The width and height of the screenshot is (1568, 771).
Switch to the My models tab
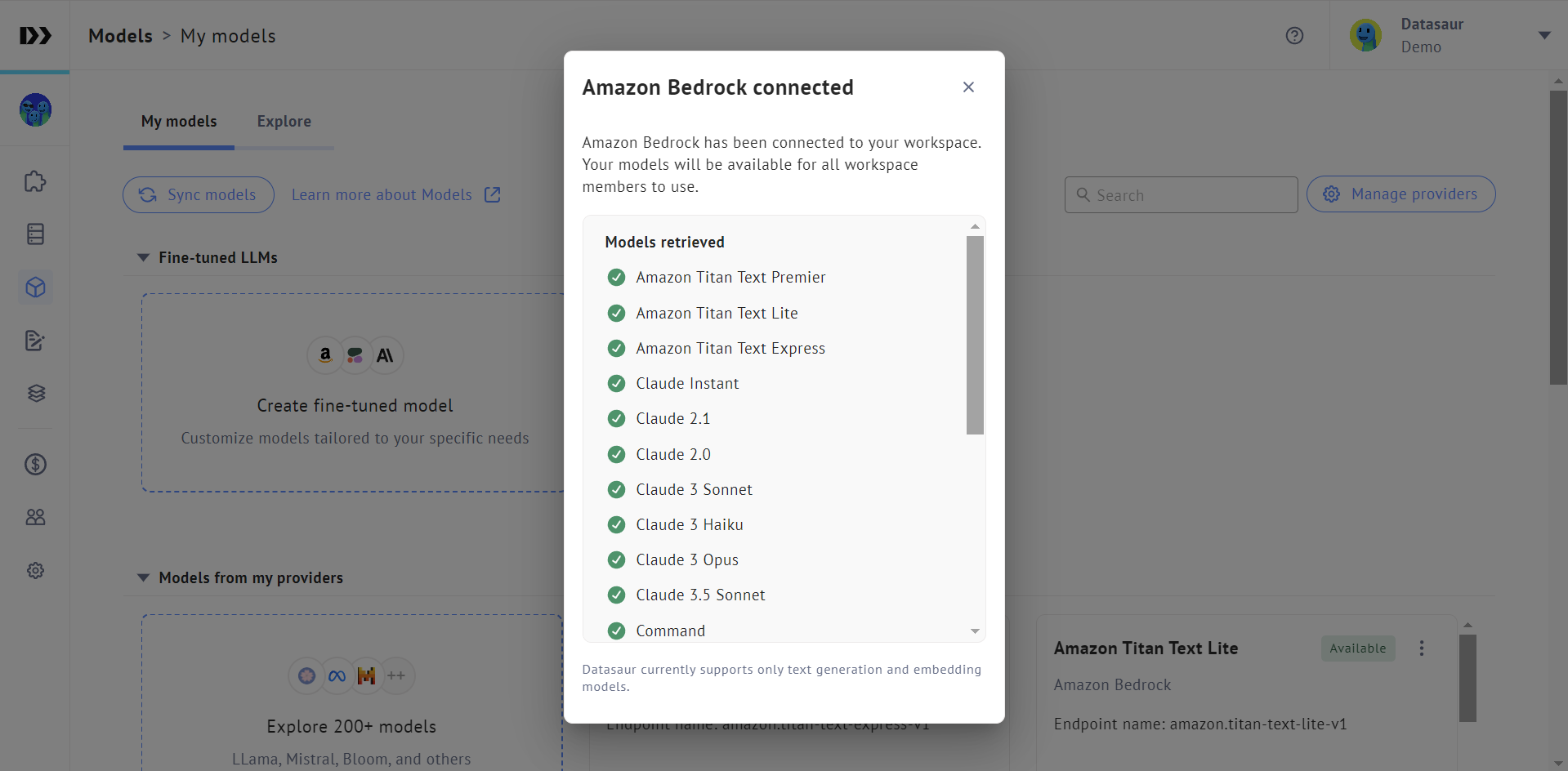click(179, 122)
